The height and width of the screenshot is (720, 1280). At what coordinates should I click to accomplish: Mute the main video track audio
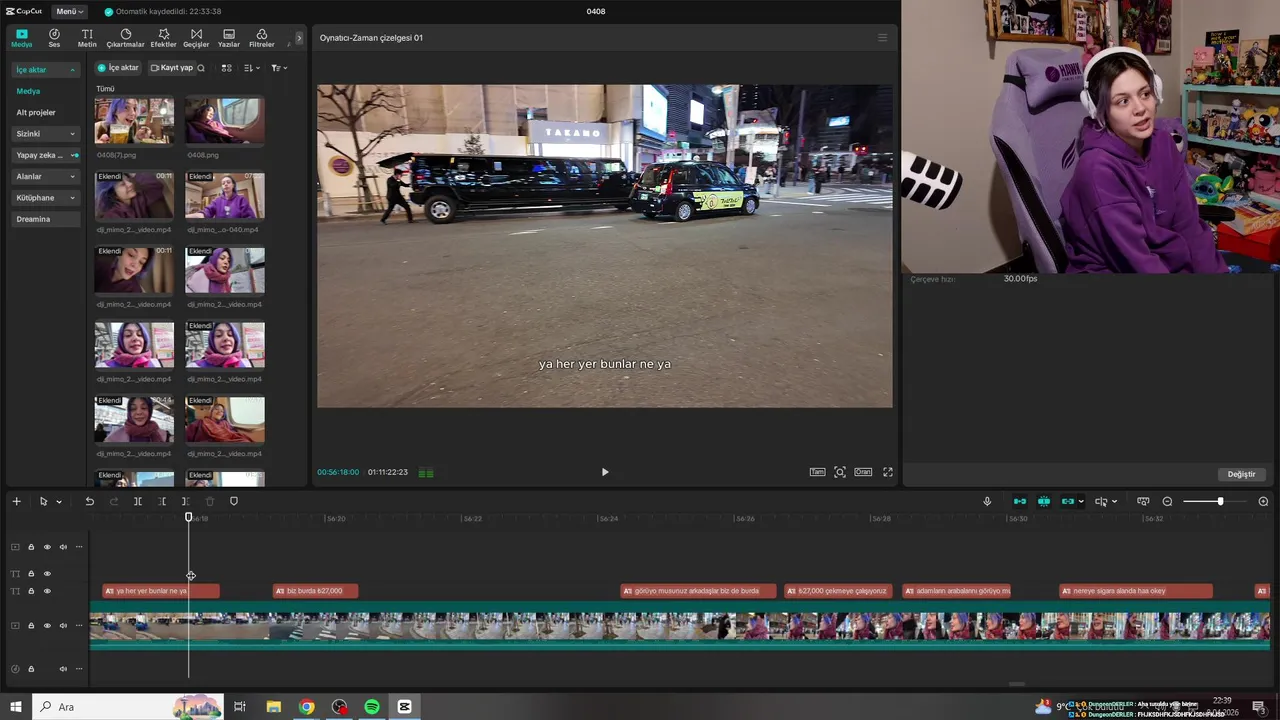click(63, 626)
